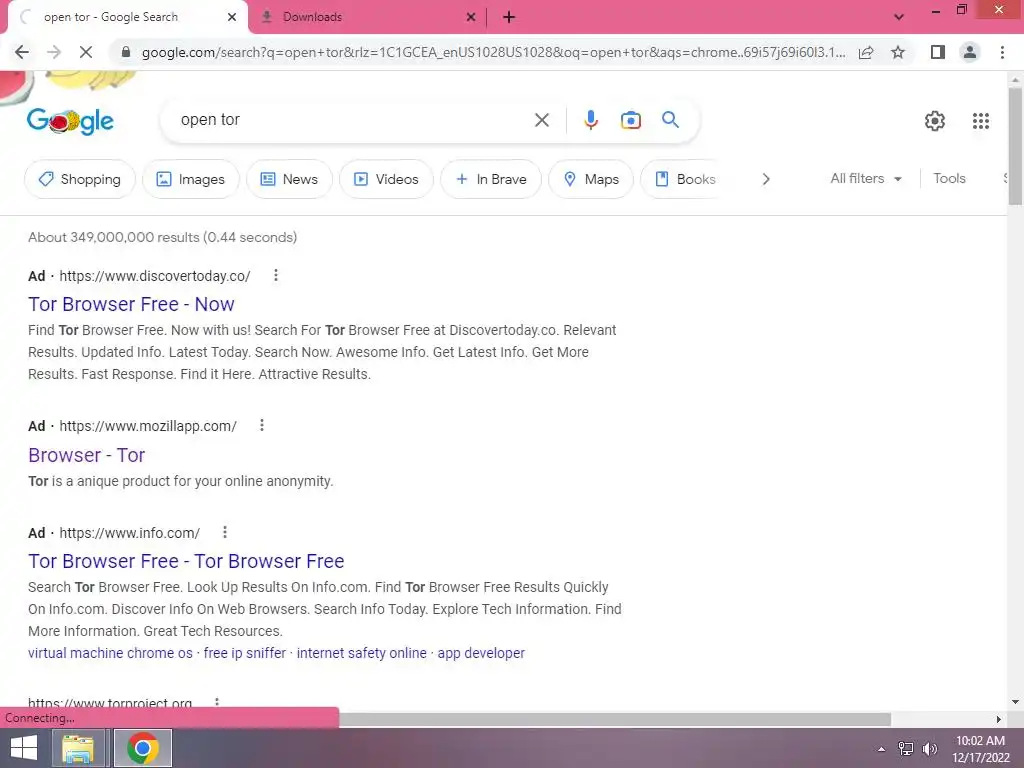Image resolution: width=1024 pixels, height=768 pixels.
Task: Click the horizontal scrollbar thumb
Action: (x=615, y=719)
